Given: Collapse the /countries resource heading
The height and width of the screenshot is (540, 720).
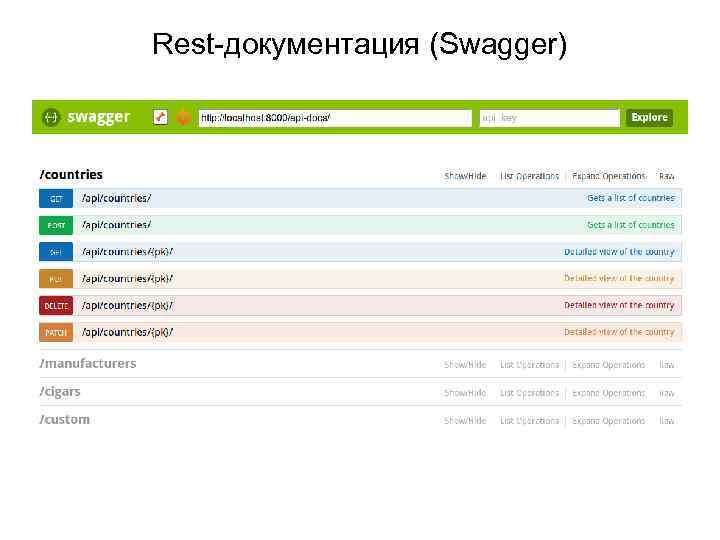Looking at the screenshot, I should [71, 174].
